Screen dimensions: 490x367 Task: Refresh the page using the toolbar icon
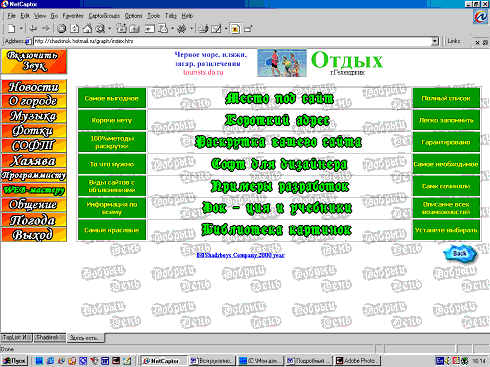[x=74, y=29]
